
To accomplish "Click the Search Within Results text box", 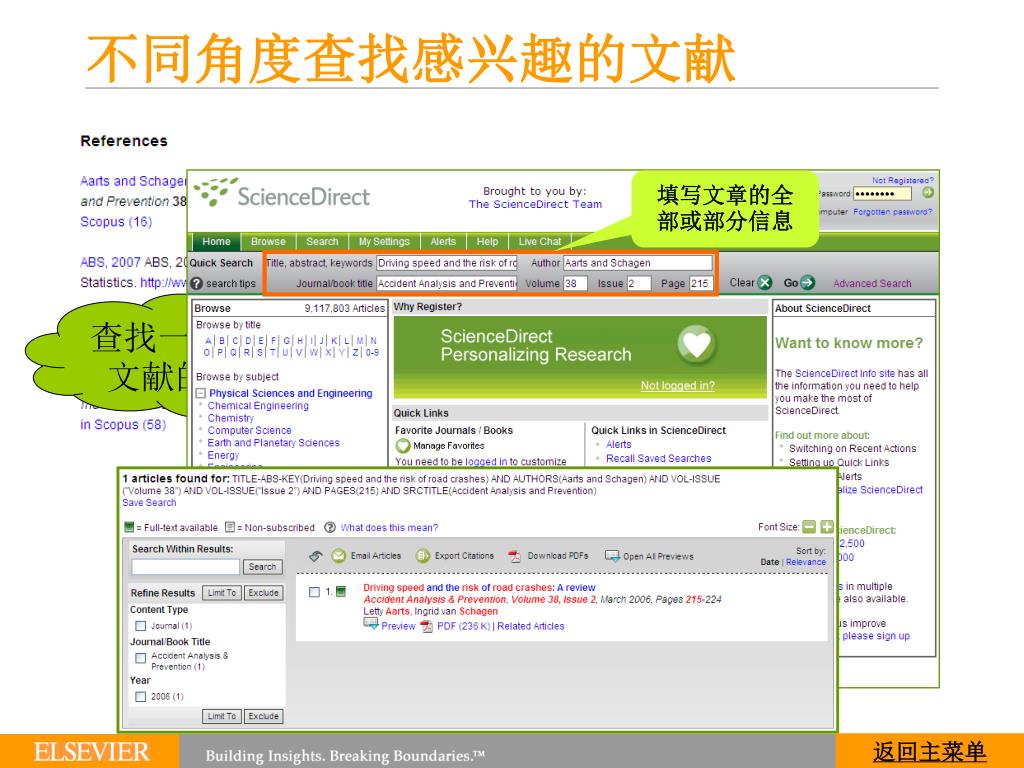I will 185,567.
